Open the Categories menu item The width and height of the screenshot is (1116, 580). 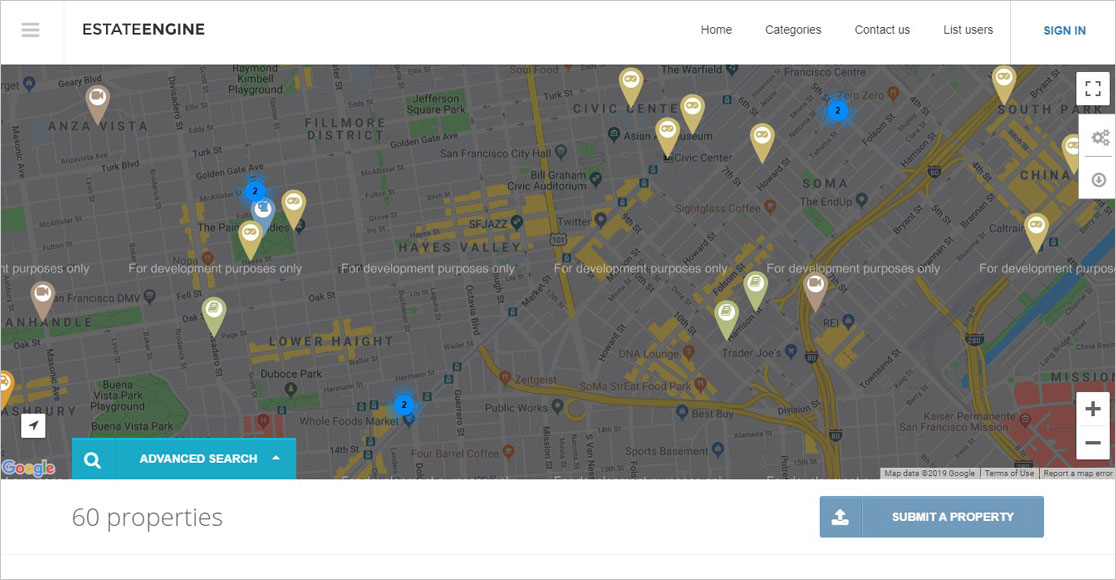click(793, 30)
